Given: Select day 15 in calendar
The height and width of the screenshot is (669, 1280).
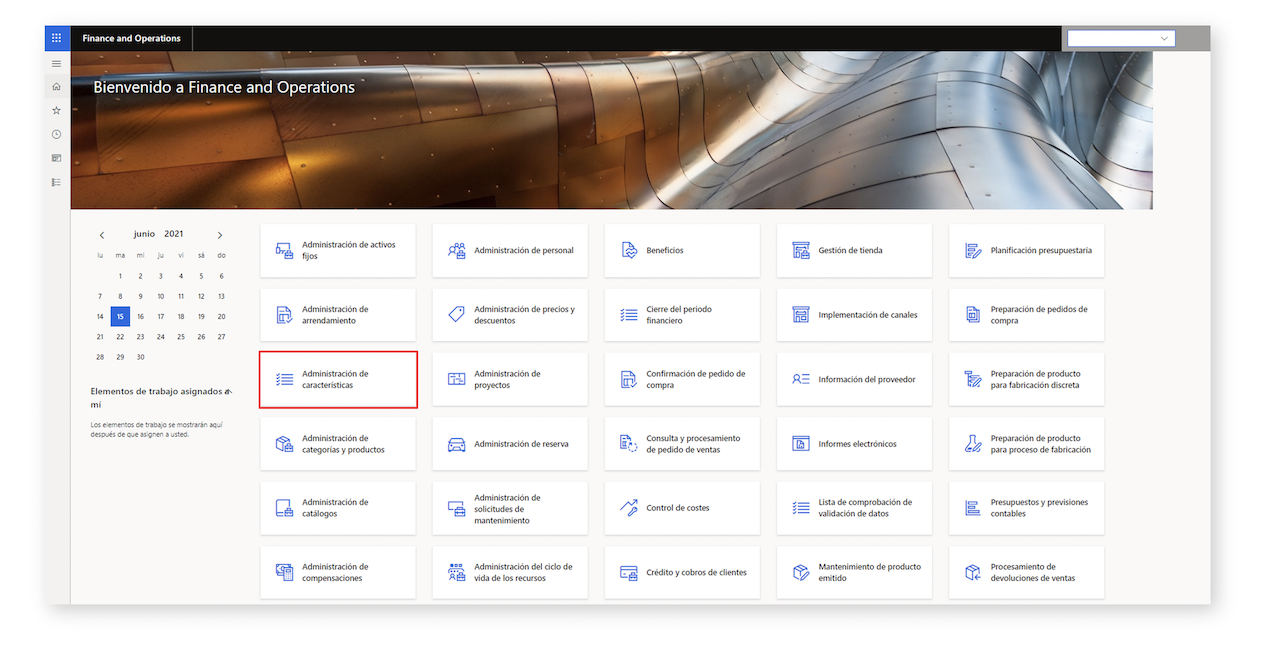Looking at the screenshot, I should [x=120, y=316].
